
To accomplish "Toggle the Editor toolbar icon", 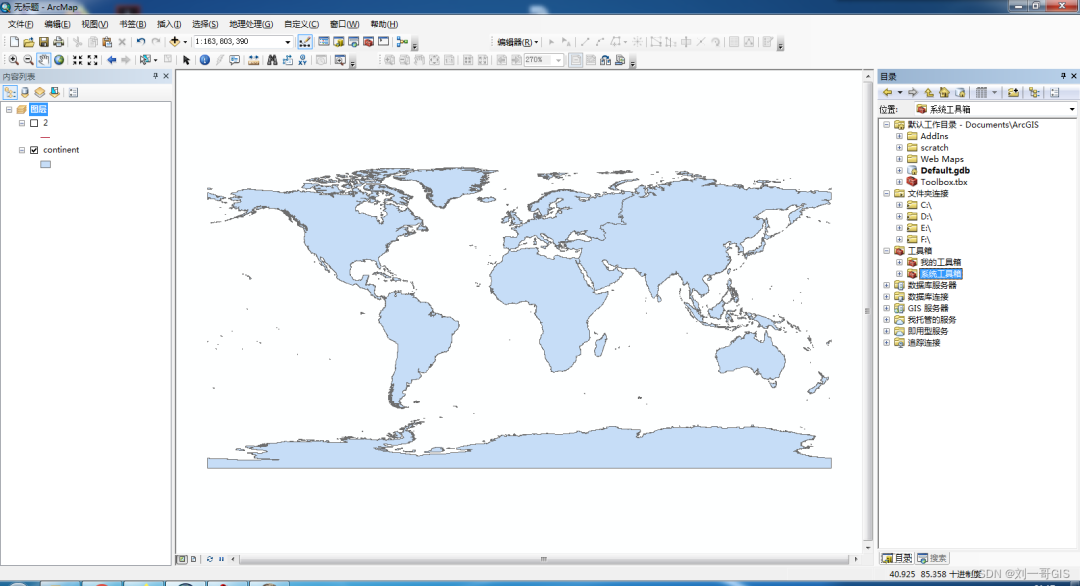I will [x=304, y=42].
